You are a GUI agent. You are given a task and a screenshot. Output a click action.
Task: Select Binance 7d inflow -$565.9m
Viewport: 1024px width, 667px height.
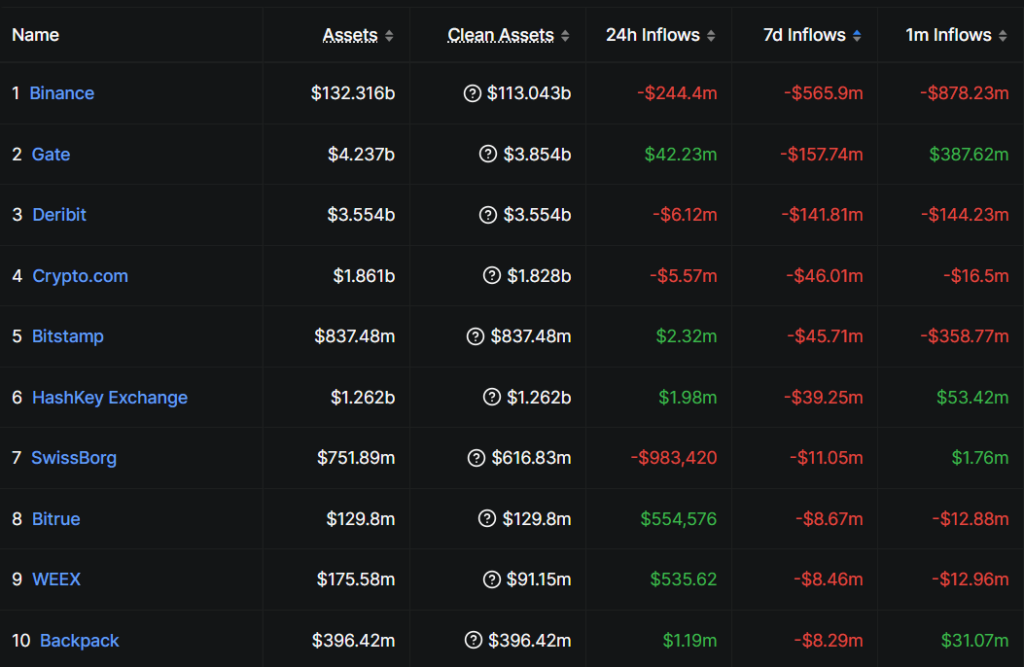tap(824, 93)
